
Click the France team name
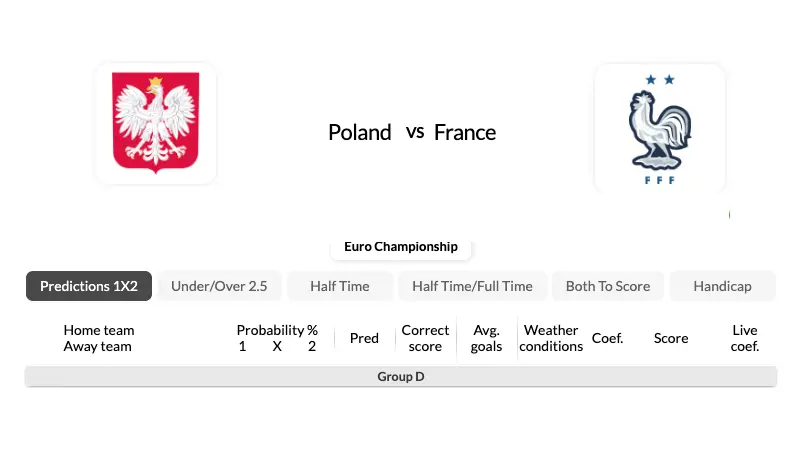tap(465, 133)
